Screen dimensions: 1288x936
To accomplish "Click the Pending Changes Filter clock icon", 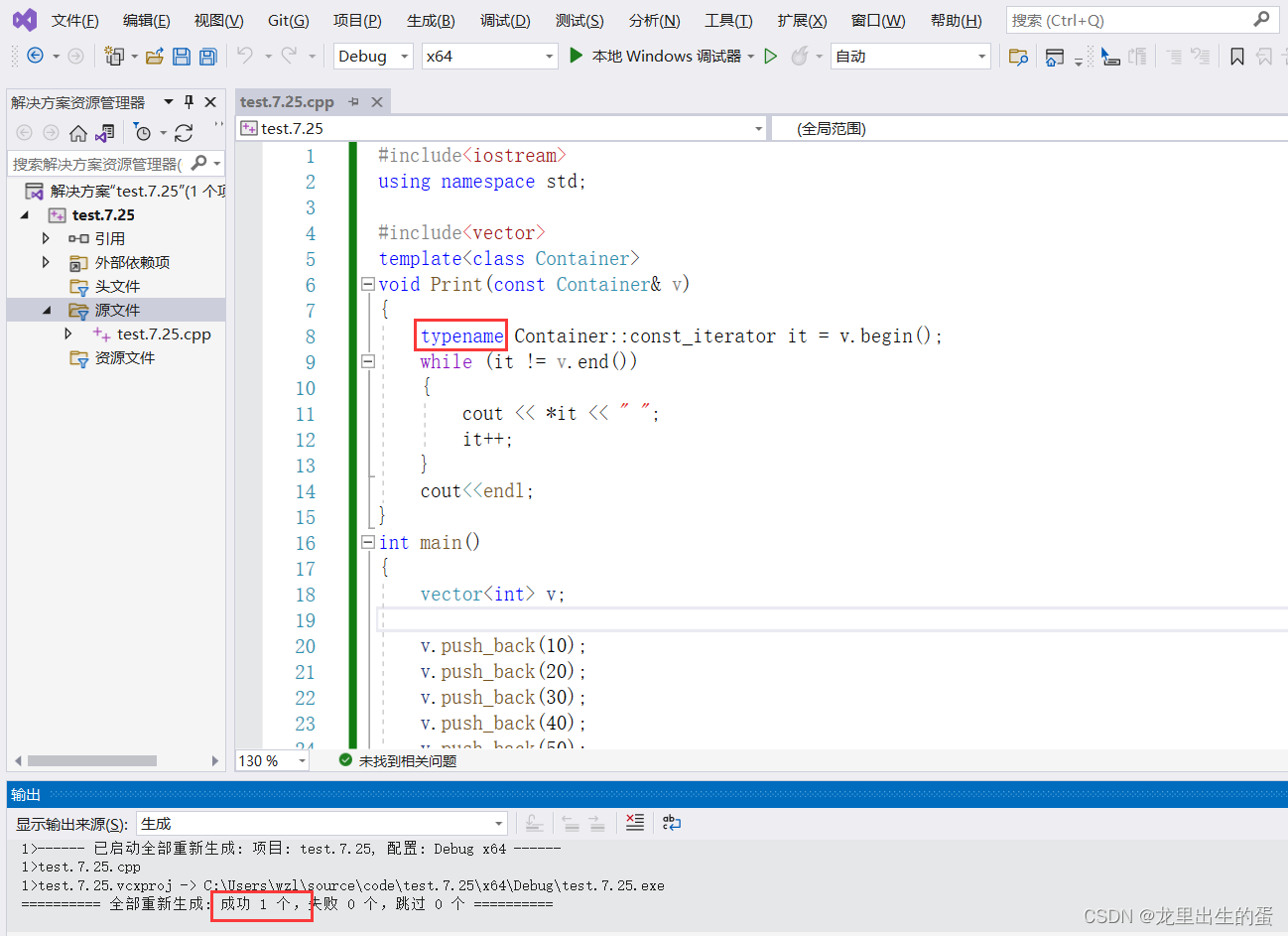I will point(143,132).
